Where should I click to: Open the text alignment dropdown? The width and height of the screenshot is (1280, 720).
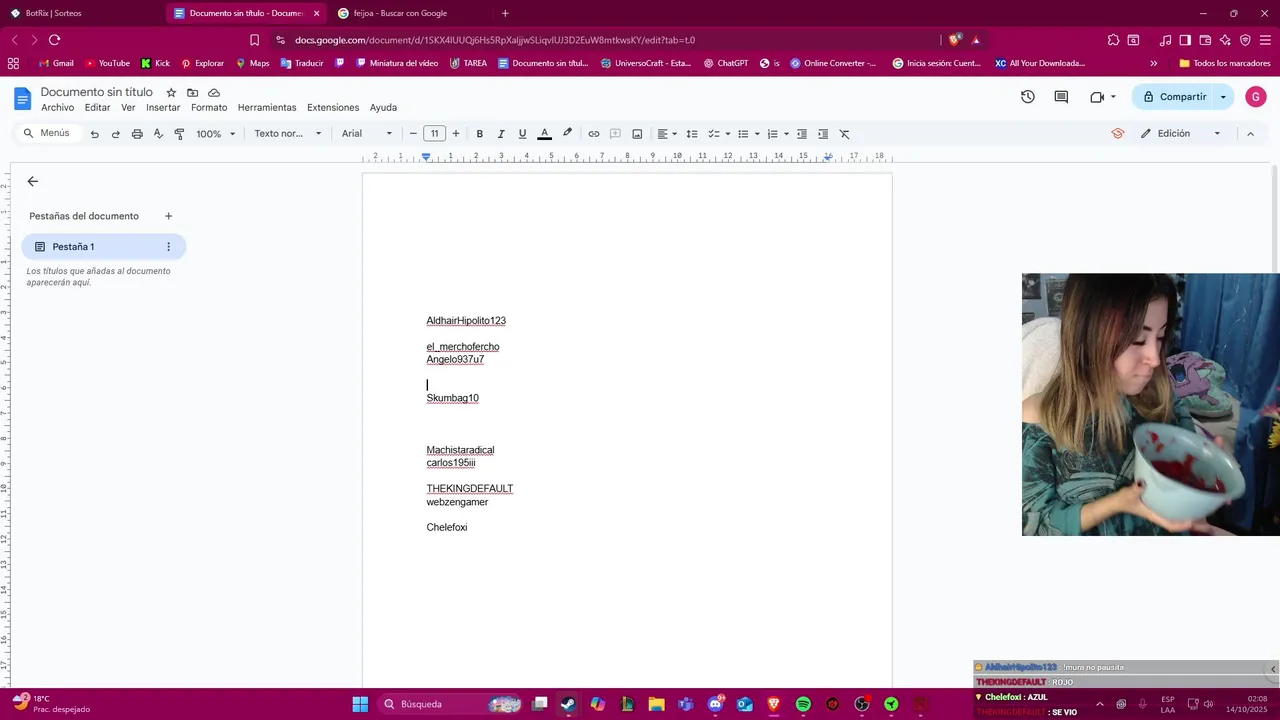[x=666, y=134]
